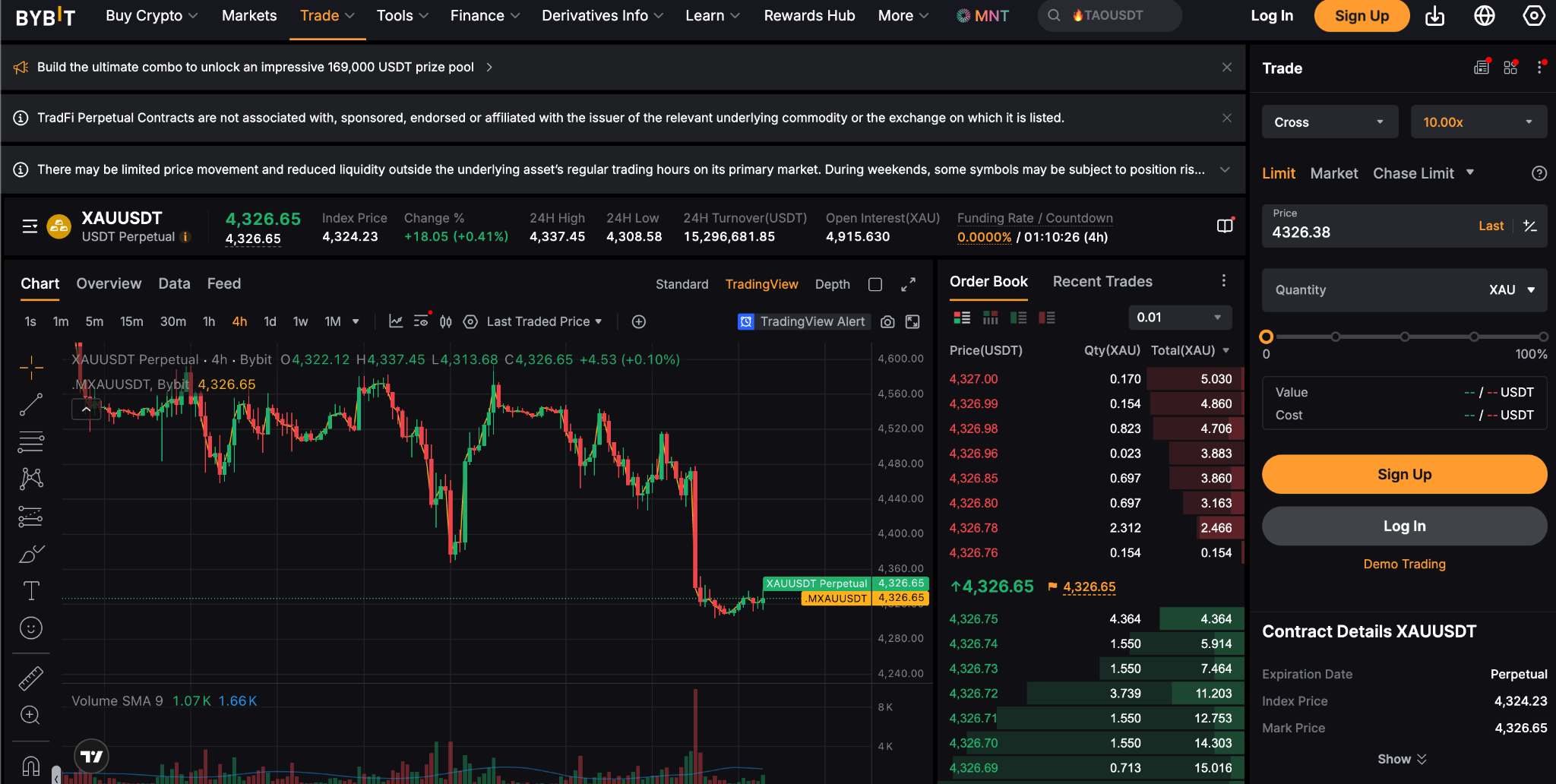Toggle price percentage offset icon
Viewport: 1556px width, 784px height.
click(x=1530, y=226)
